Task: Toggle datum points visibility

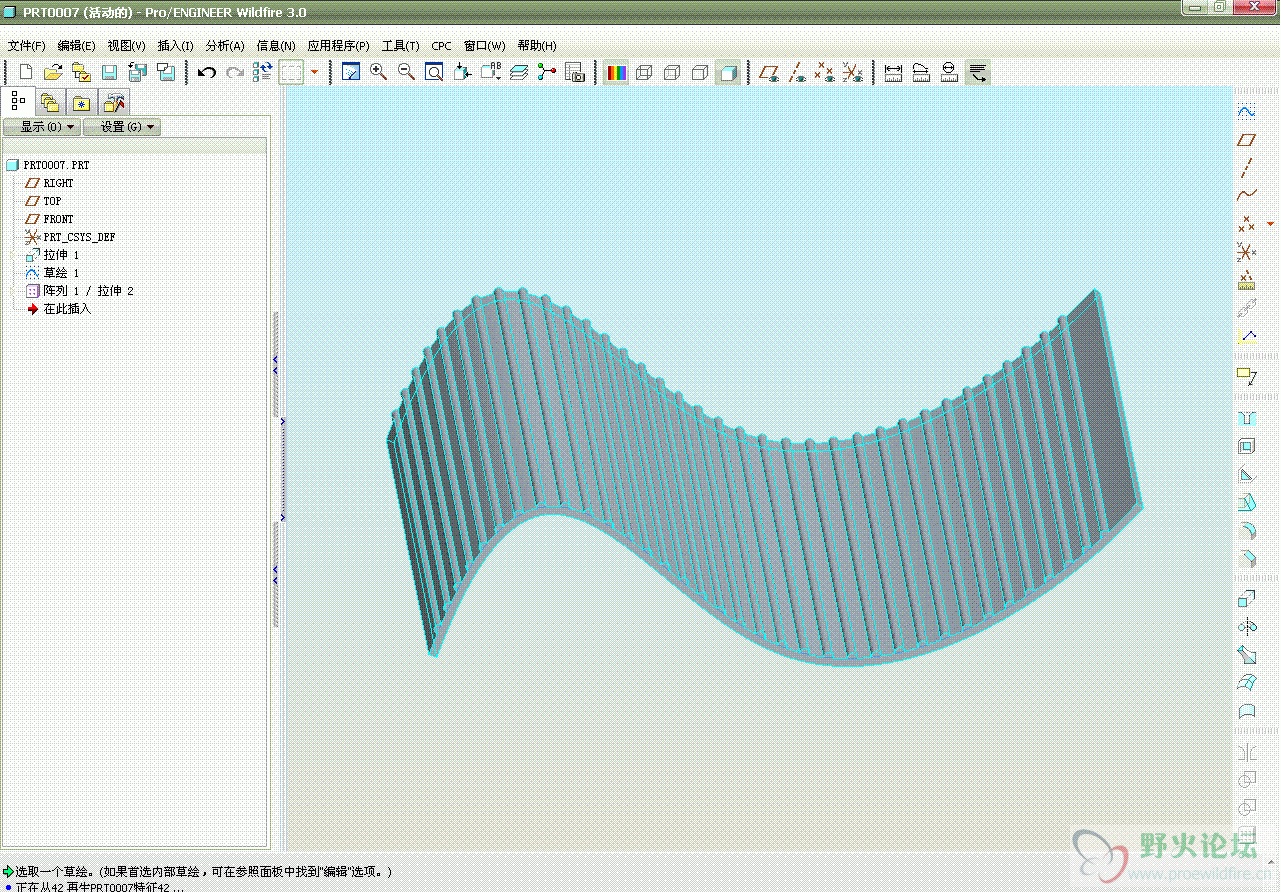Action: [x=824, y=72]
